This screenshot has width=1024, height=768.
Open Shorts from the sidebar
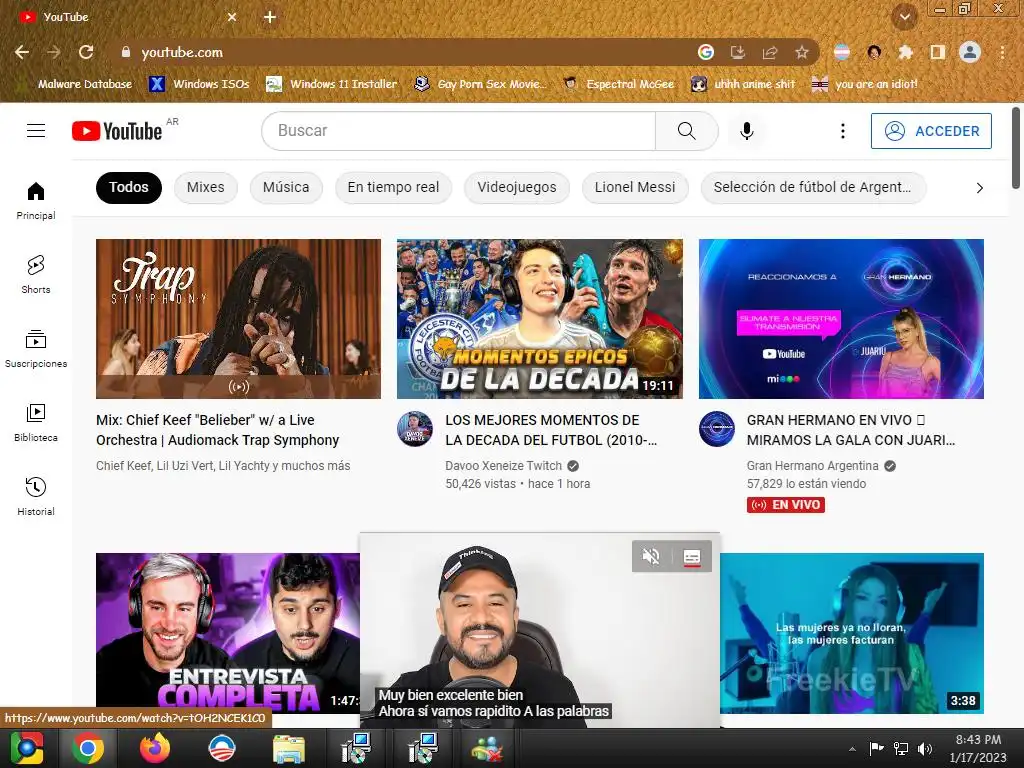click(36, 274)
